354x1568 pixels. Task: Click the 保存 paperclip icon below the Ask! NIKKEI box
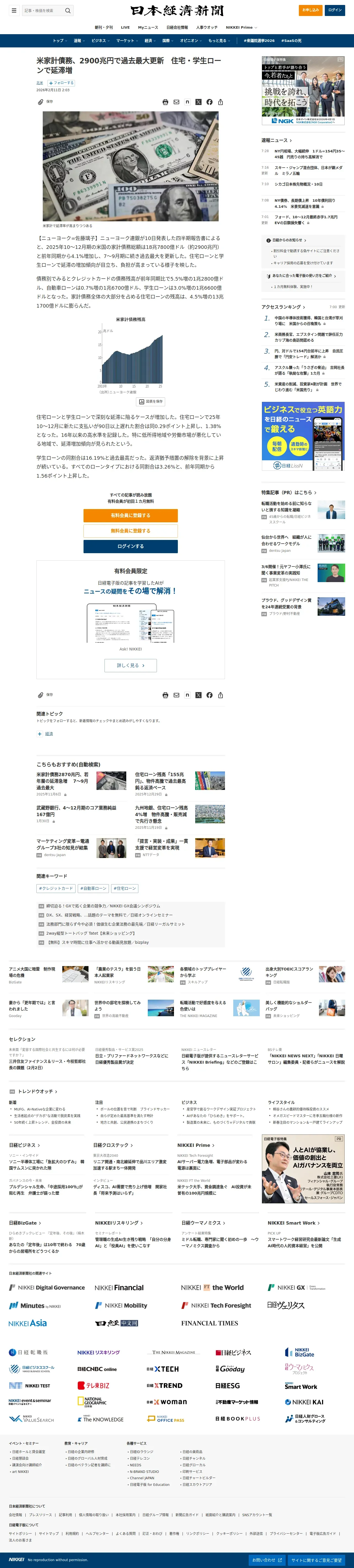click(40, 695)
